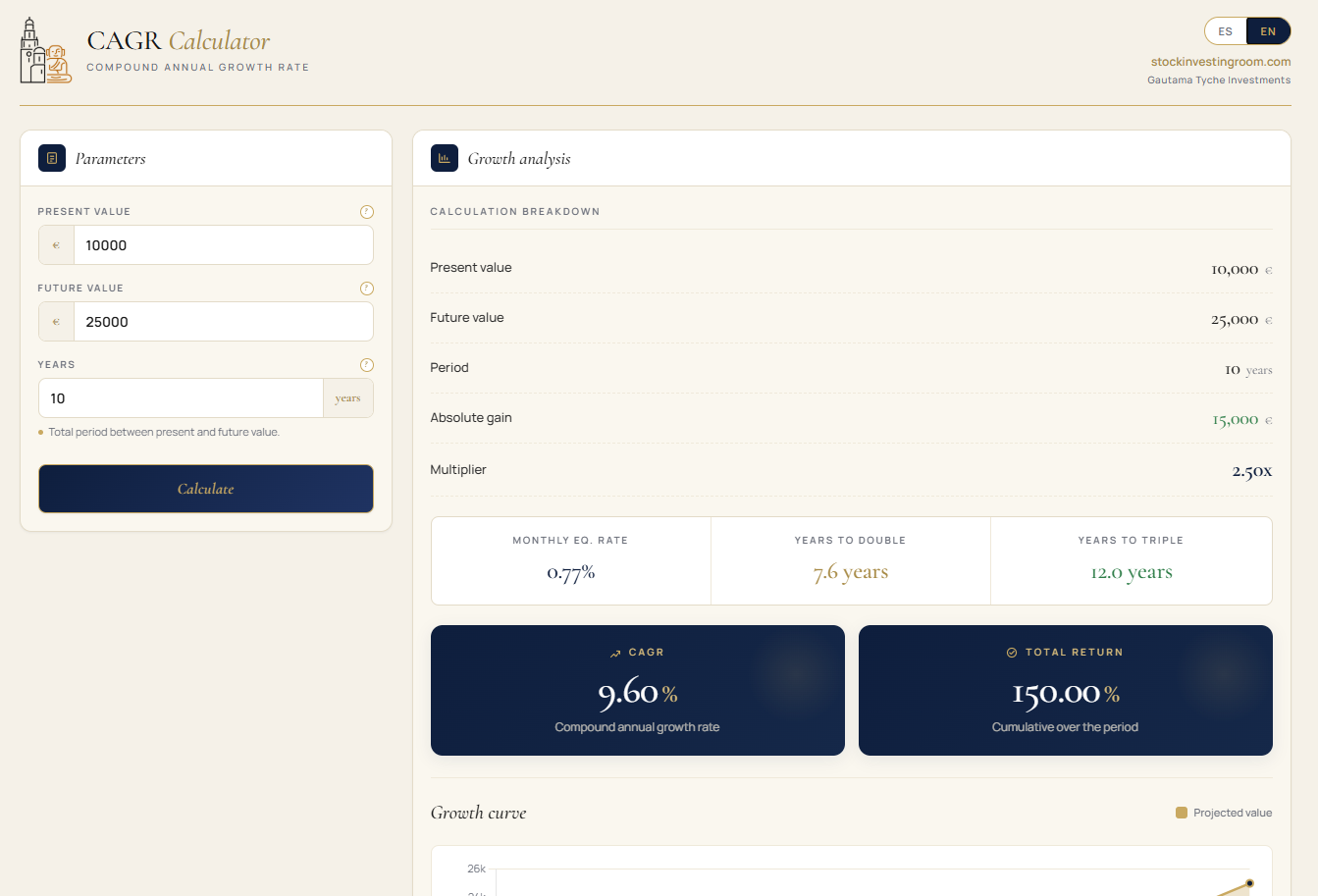The image size is (1318, 896).
Task: Click the Years to Double stat card
Action: click(850, 561)
